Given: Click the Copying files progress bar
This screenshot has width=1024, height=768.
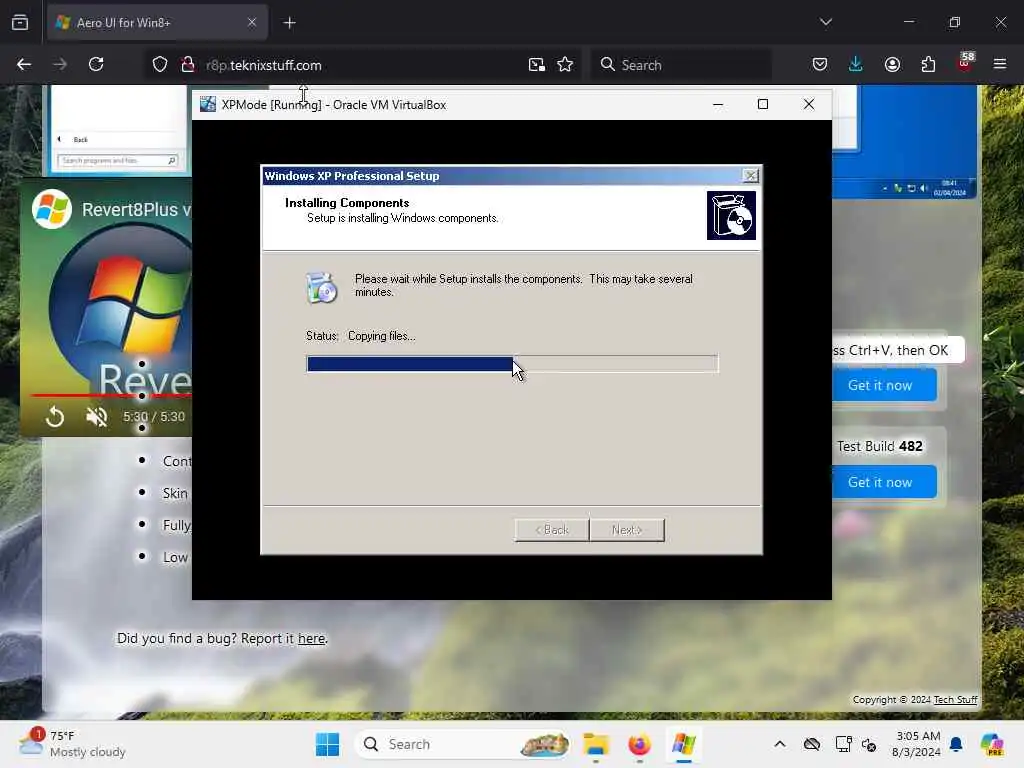Looking at the screenshot, I should (512, 364).
